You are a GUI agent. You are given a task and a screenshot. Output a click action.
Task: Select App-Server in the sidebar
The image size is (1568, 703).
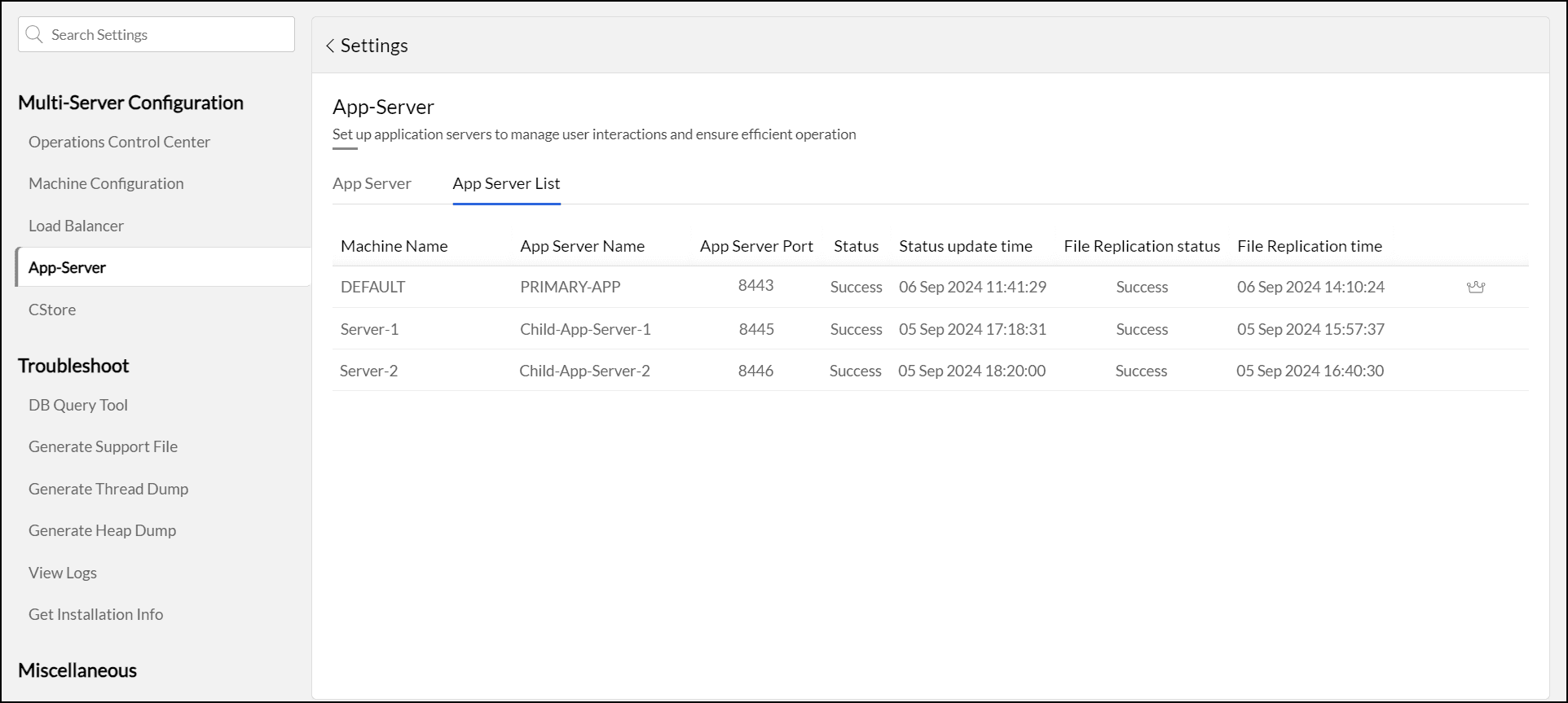click(x=67, y=267)
